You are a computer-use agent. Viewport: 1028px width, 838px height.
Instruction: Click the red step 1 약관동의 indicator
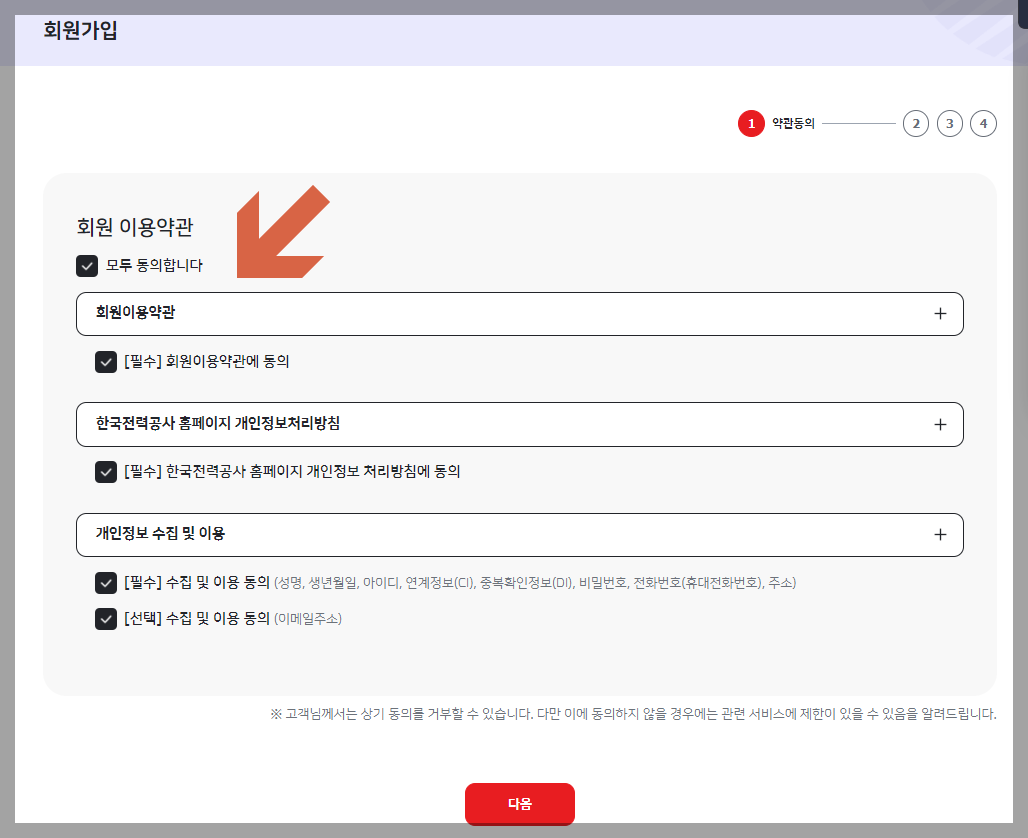[x=751, y=123]
